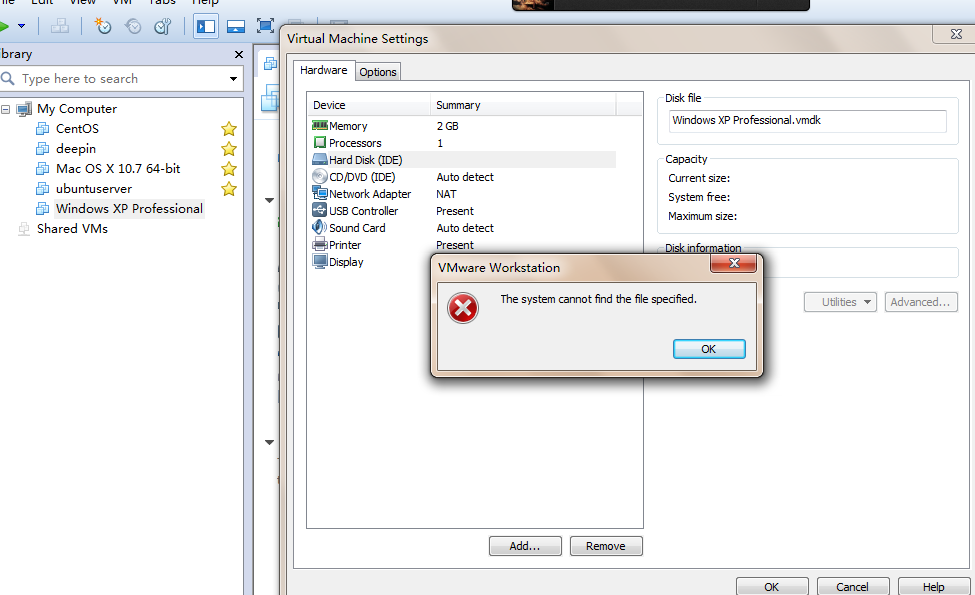The height and width of the screenshot is (595, 975).
Task: Select the Memory device icon
Action: (320, 126)
